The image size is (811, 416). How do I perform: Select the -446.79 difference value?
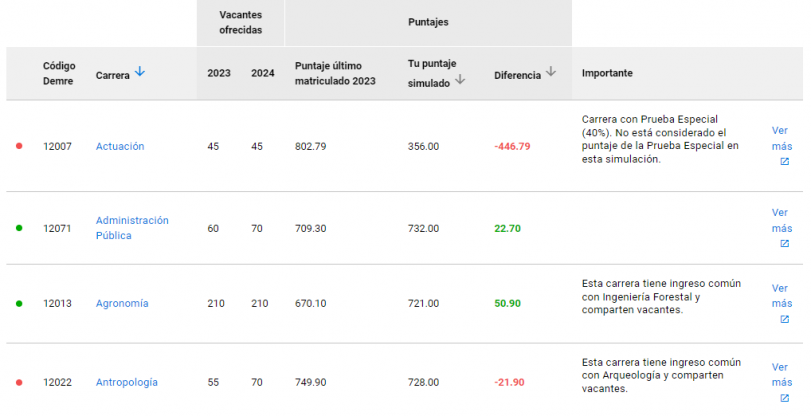(x=512, y=146)
